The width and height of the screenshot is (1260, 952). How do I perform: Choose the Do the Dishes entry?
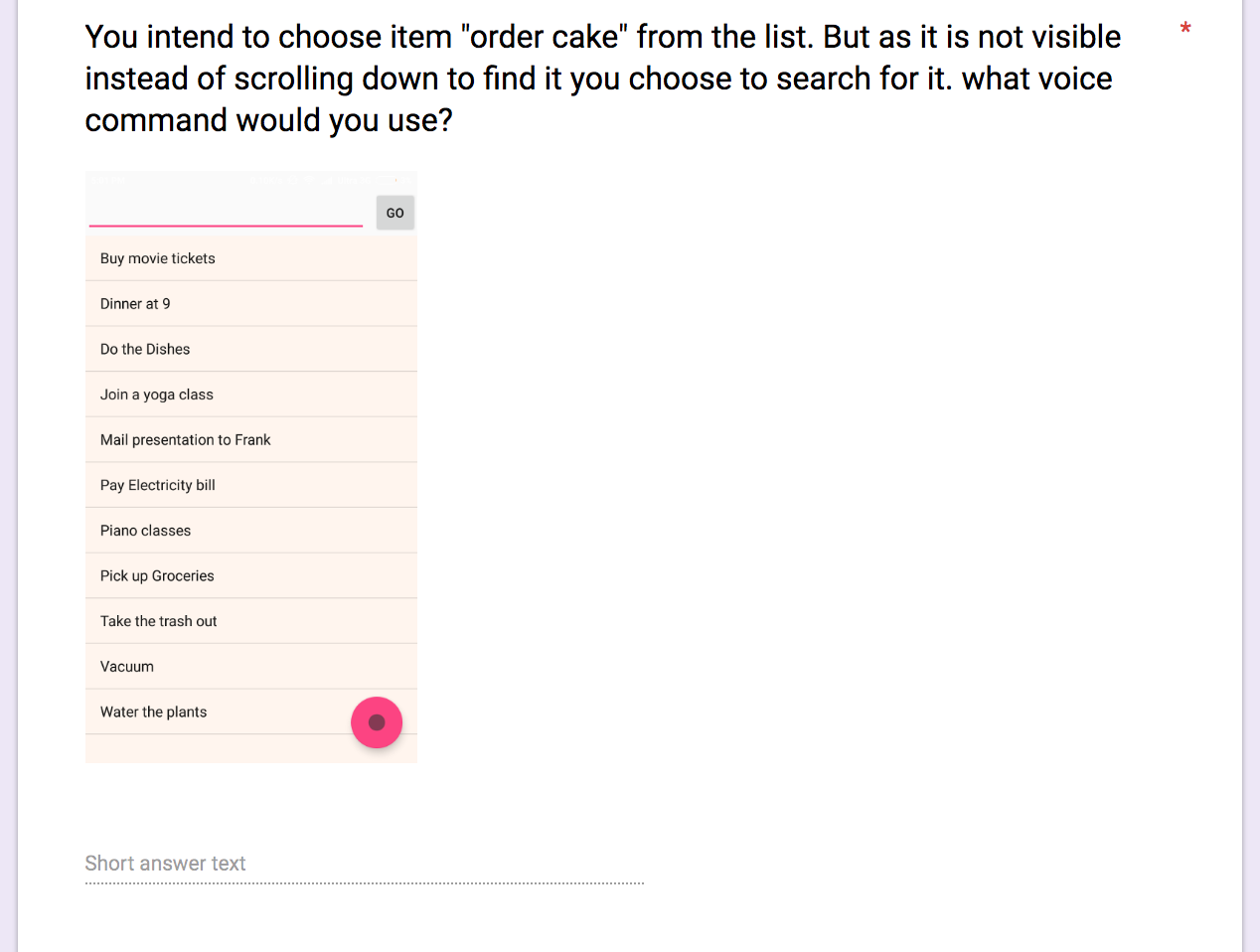tap(251, 349)
